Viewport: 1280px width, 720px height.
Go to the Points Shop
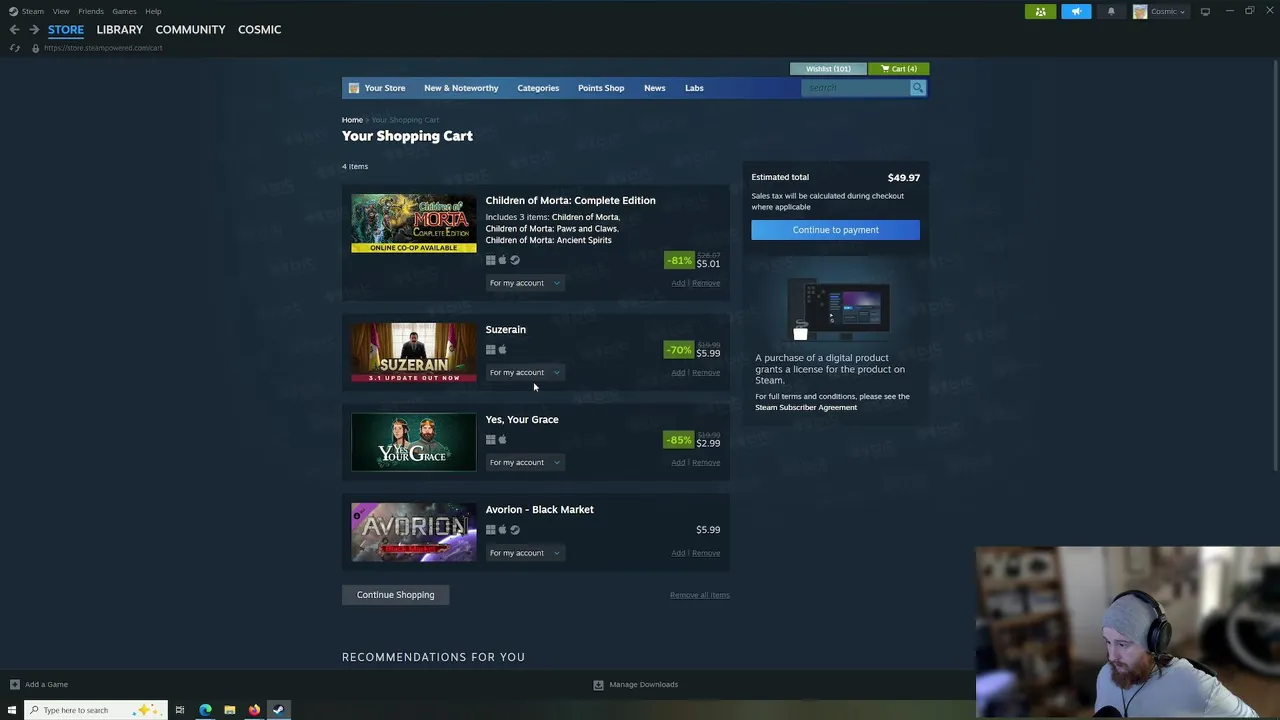tap(601, 88)
